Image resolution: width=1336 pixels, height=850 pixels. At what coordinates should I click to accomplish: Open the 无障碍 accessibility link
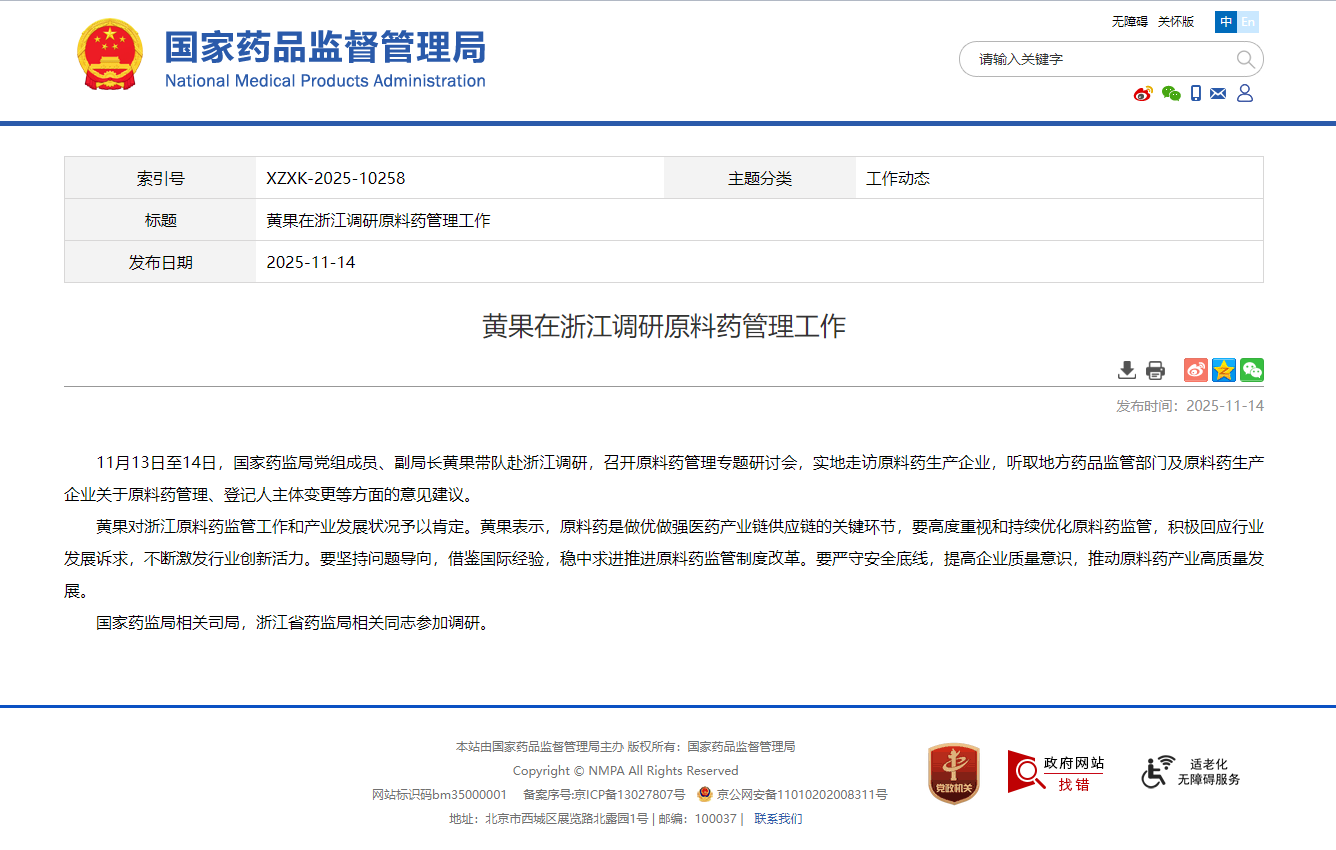[1129, 22]
